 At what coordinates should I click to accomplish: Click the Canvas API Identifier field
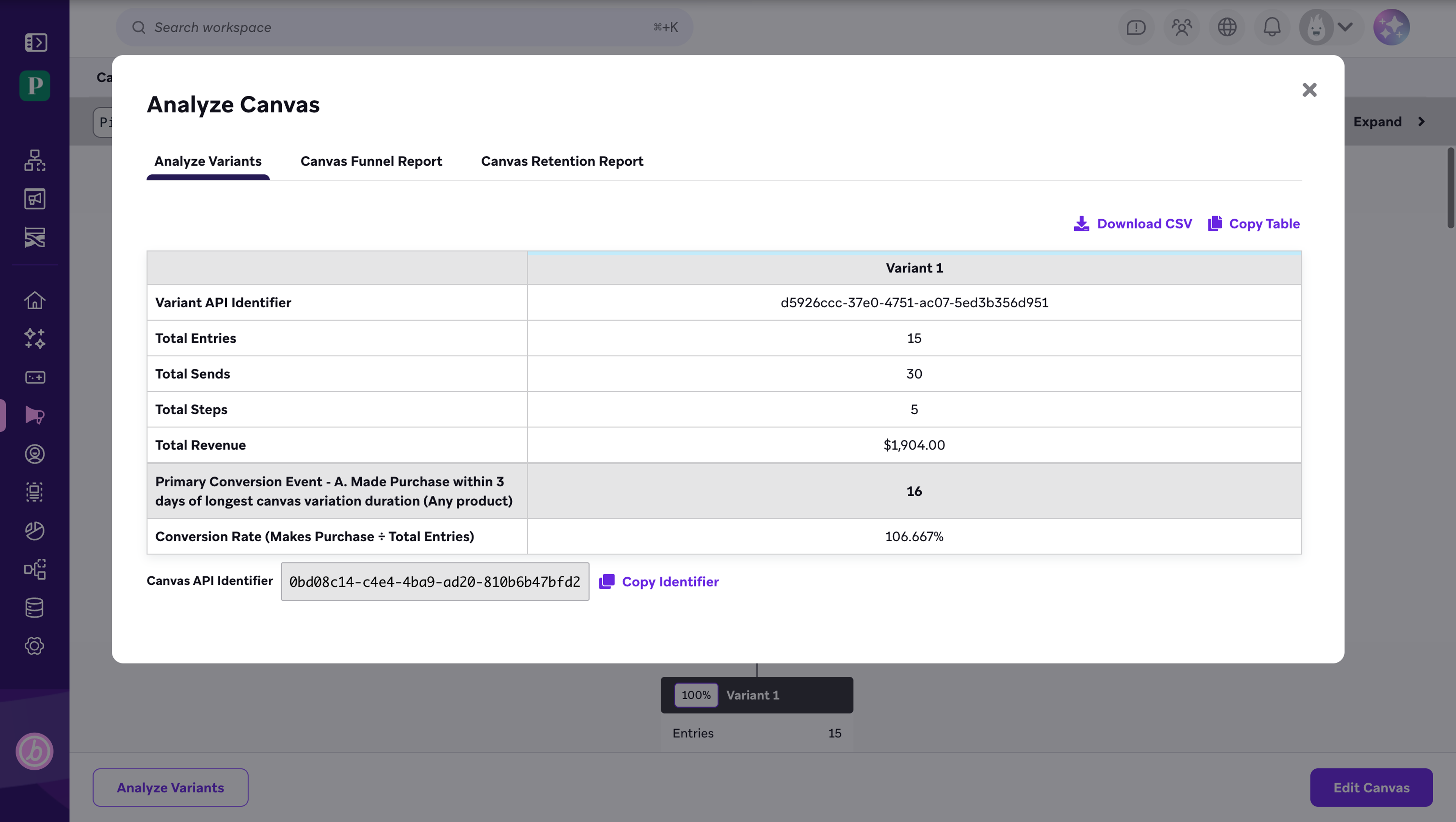434,581
